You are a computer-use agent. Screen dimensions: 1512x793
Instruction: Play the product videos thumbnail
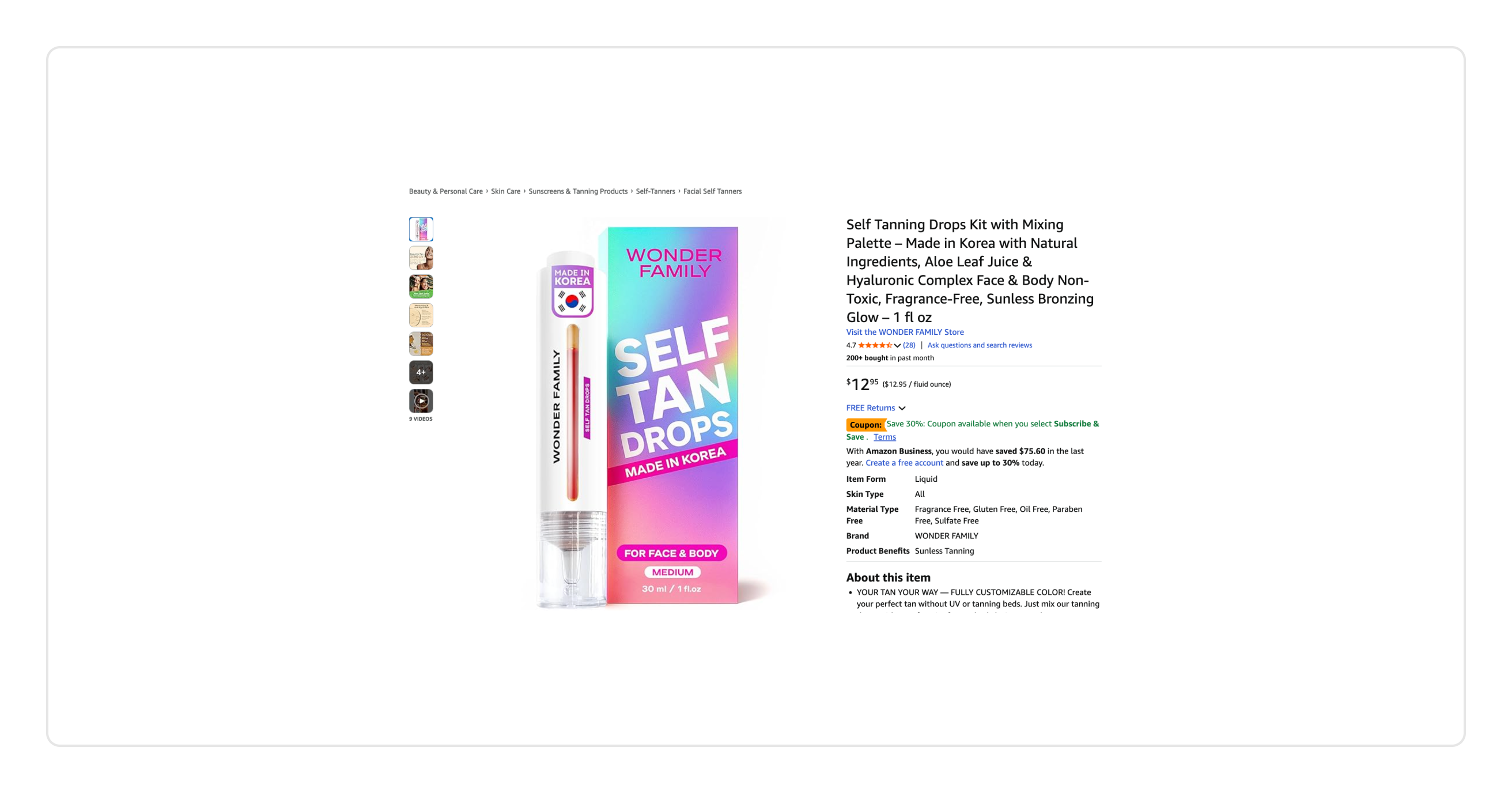[421, 401]
